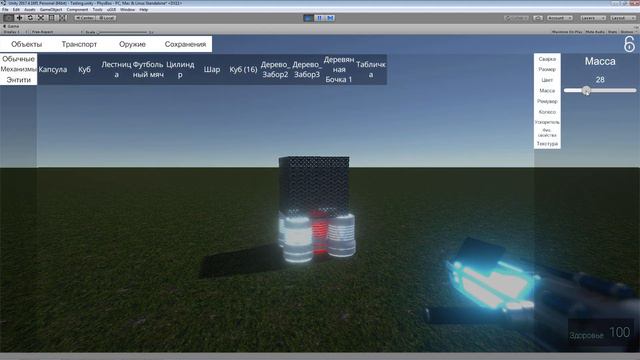This screenshot has height=360, width=640.
Task: Select the Энтити category
Action: pos(18,80)
